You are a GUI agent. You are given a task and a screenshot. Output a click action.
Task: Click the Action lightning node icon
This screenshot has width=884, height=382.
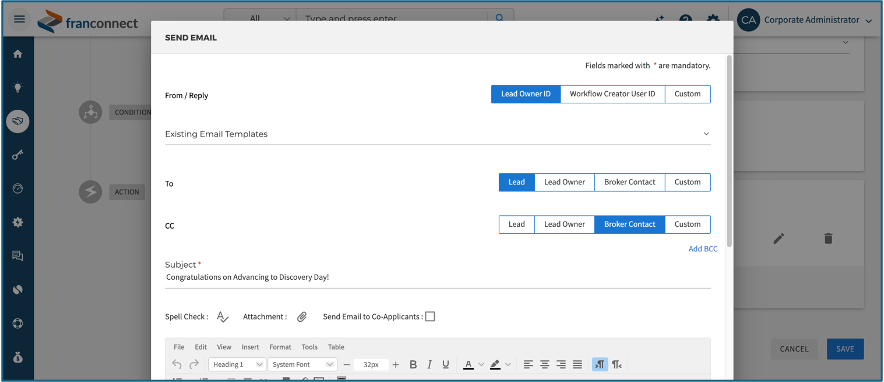(90, 192)
